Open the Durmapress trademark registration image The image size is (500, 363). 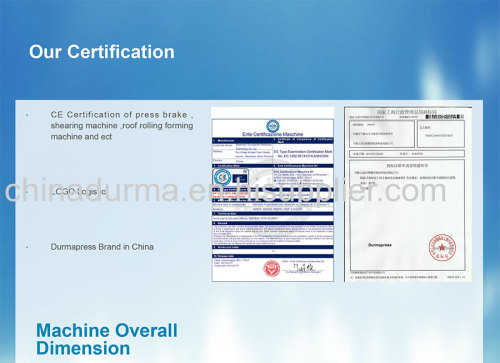408,194
